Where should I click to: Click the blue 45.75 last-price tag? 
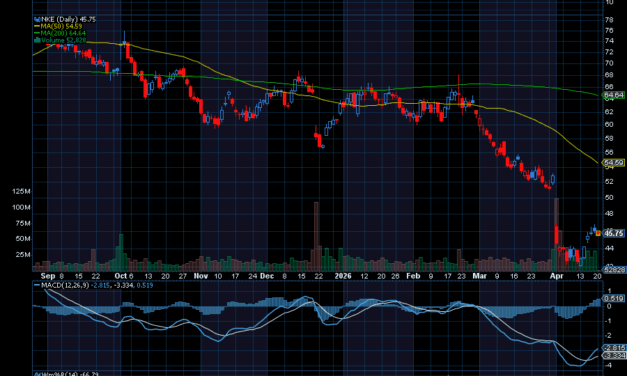pyautogui.click(x=614, y=233)
